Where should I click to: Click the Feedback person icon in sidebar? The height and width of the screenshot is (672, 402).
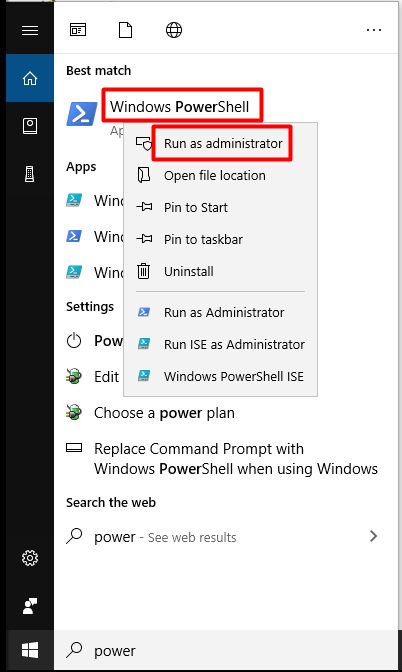coord(30,606)
